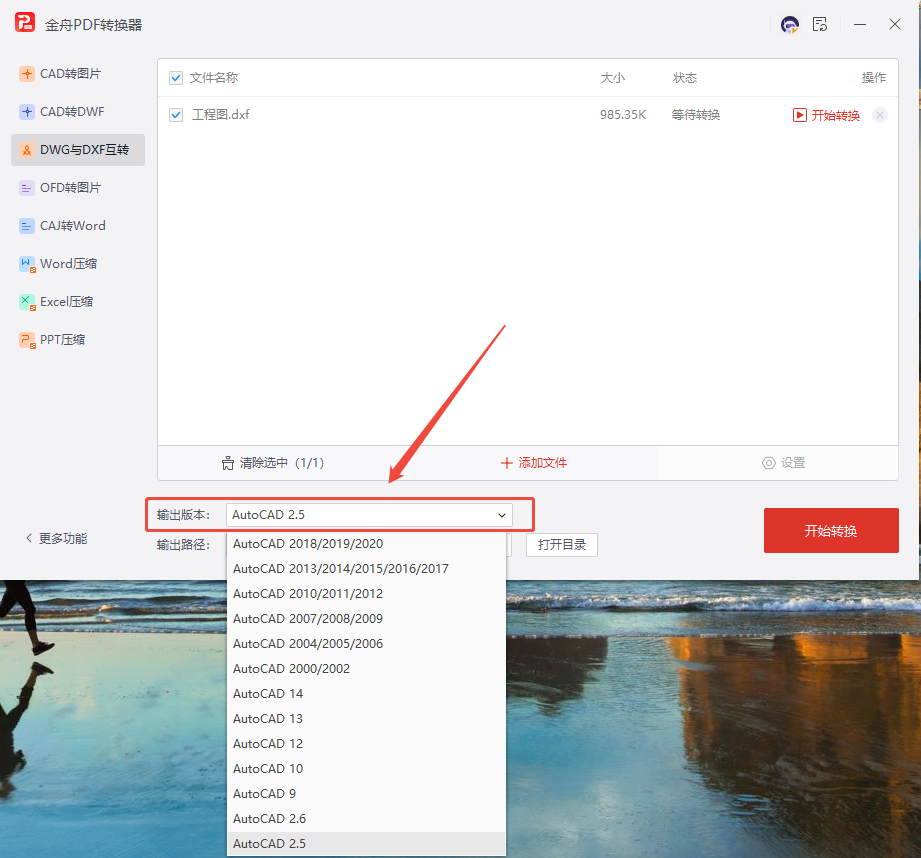Uncheck the 工程图.dxf file checkbox

(176, 115)
